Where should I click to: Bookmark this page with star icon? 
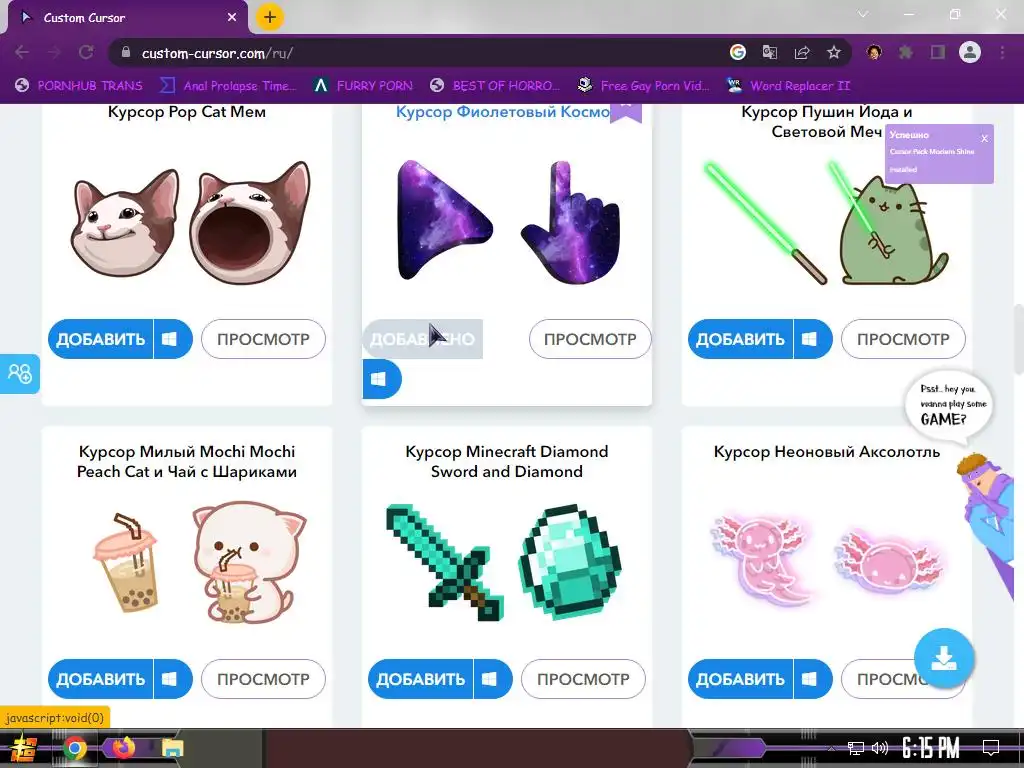click(834, 52)
